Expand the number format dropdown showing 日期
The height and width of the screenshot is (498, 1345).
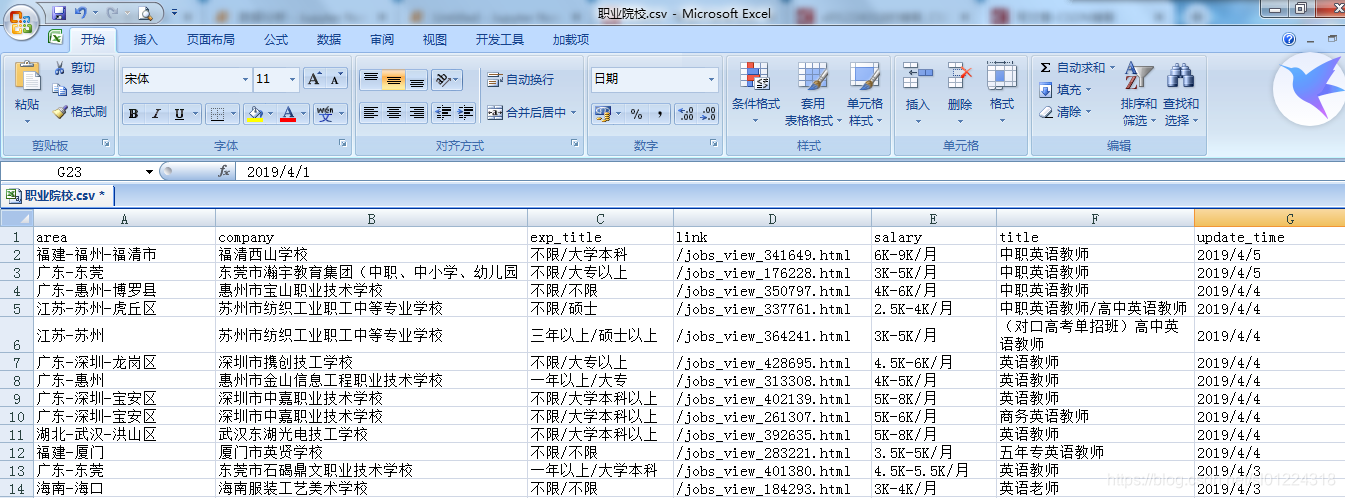coord(712,79)
